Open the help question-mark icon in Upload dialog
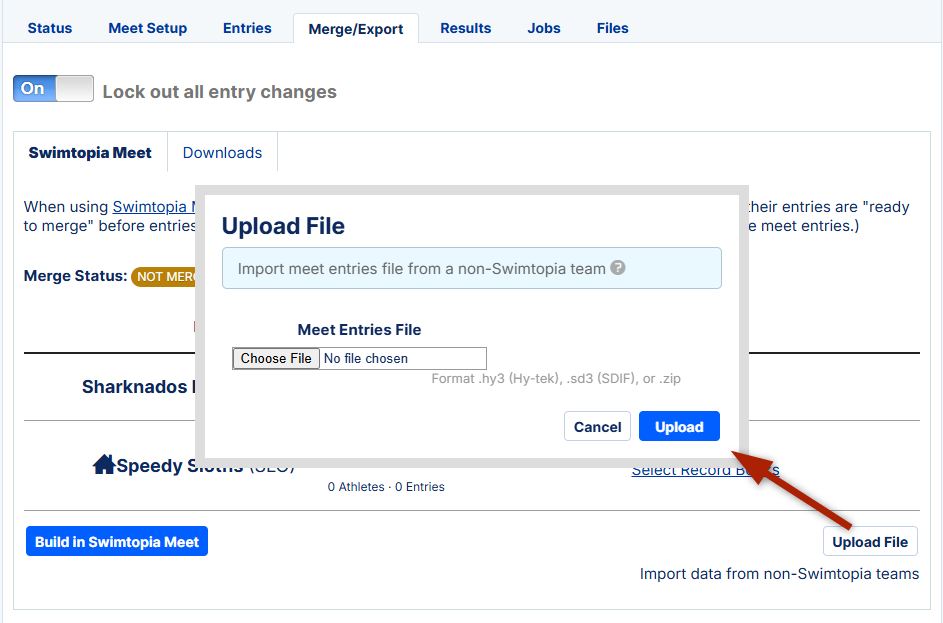Viewport: 943px width, 623px height. tap(618, 268)
